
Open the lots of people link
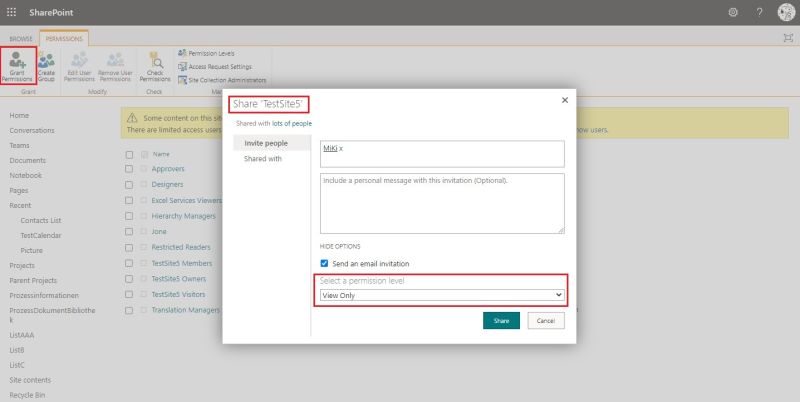pos(292,123)
